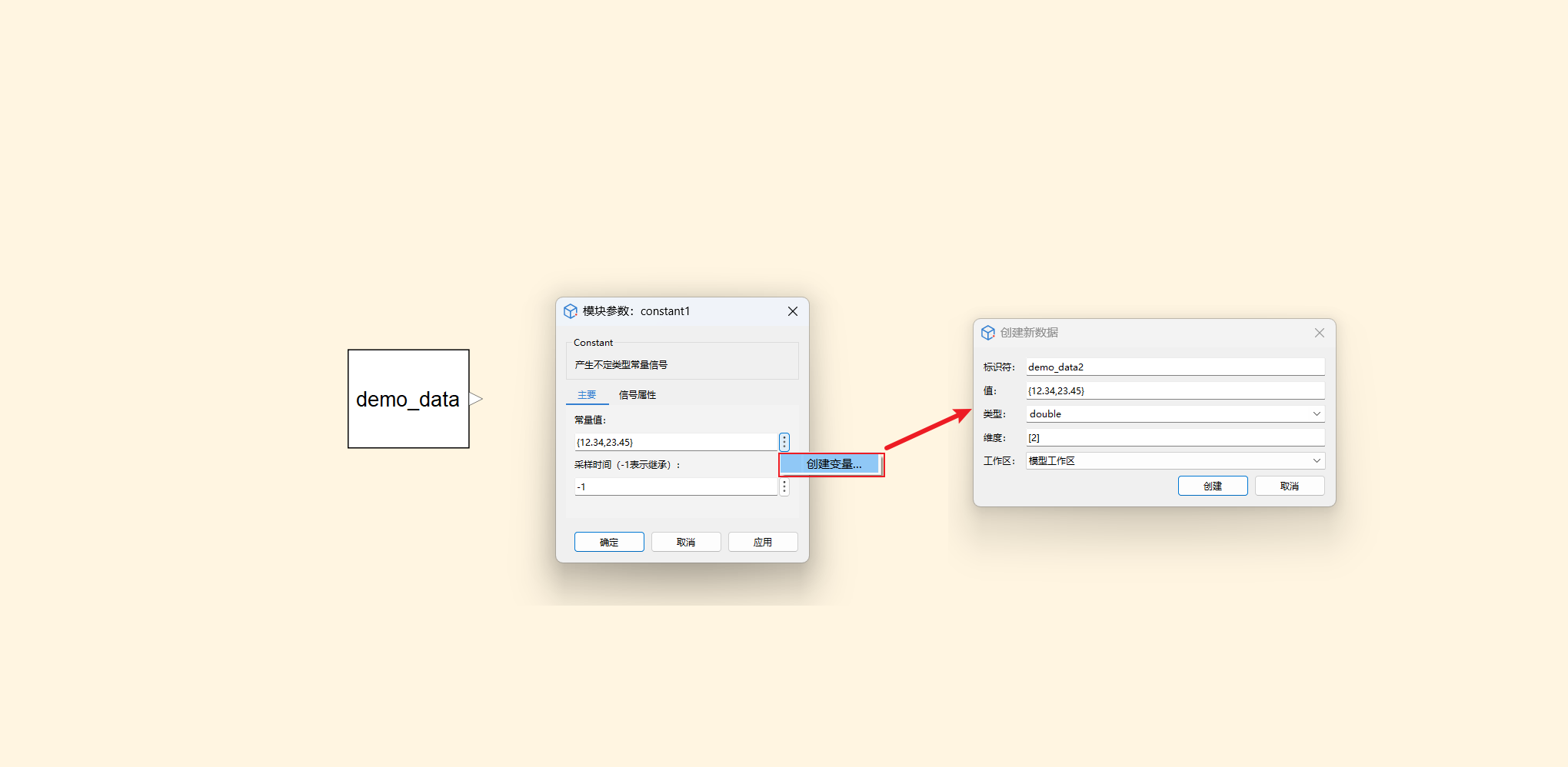Close the 模块参数 constant1 dialog
The height and width of the screenshot is (767, 1568).
point(792,311)
